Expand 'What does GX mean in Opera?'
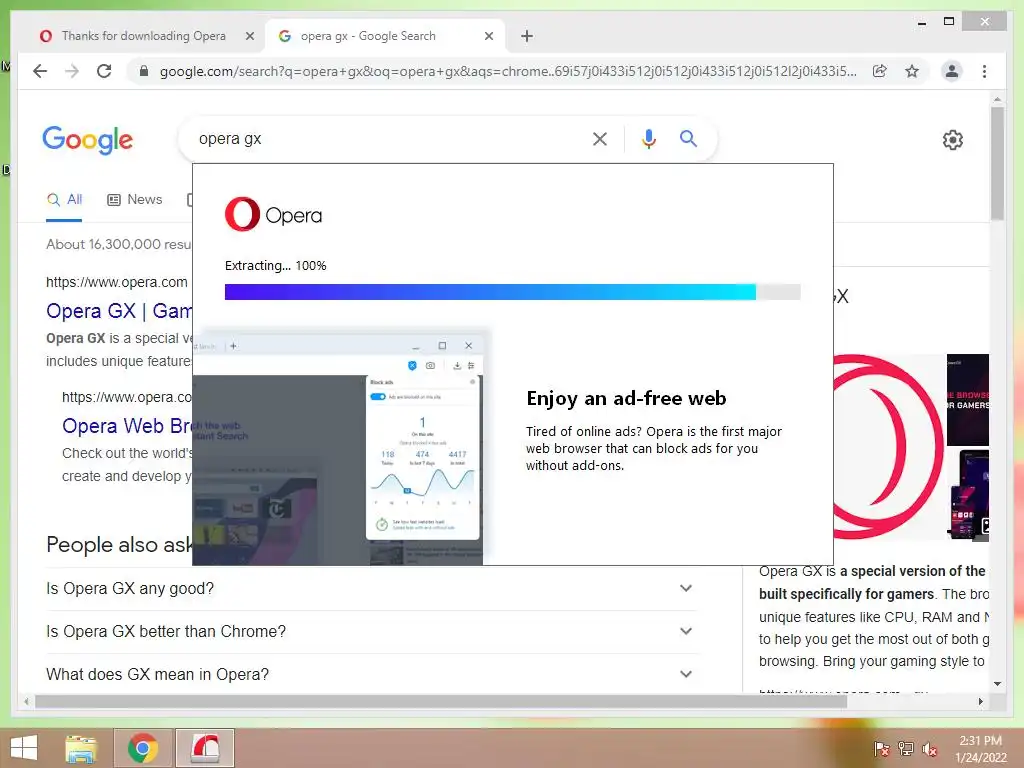 (370, 675)
